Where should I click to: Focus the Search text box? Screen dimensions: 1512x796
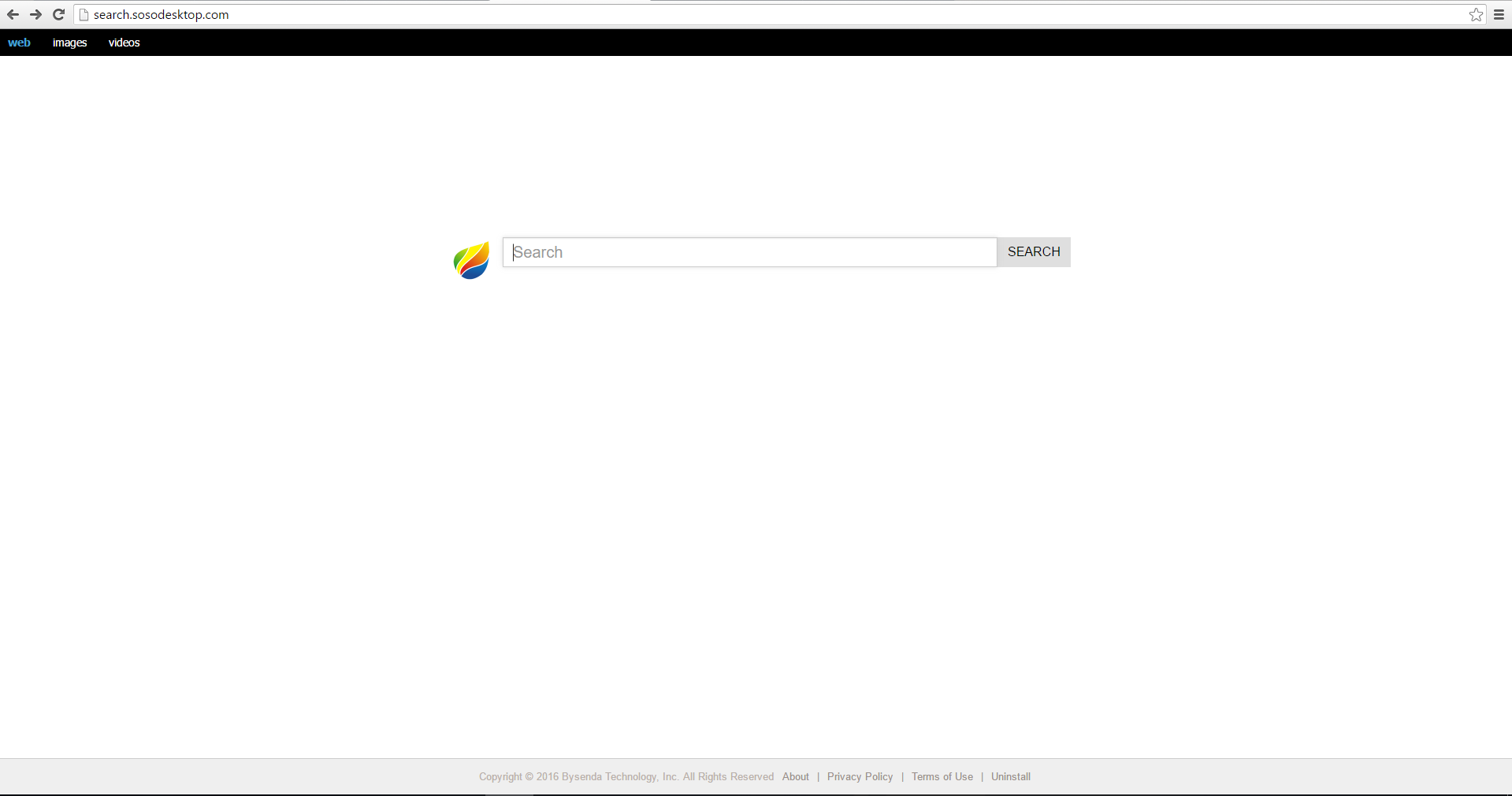749,252
